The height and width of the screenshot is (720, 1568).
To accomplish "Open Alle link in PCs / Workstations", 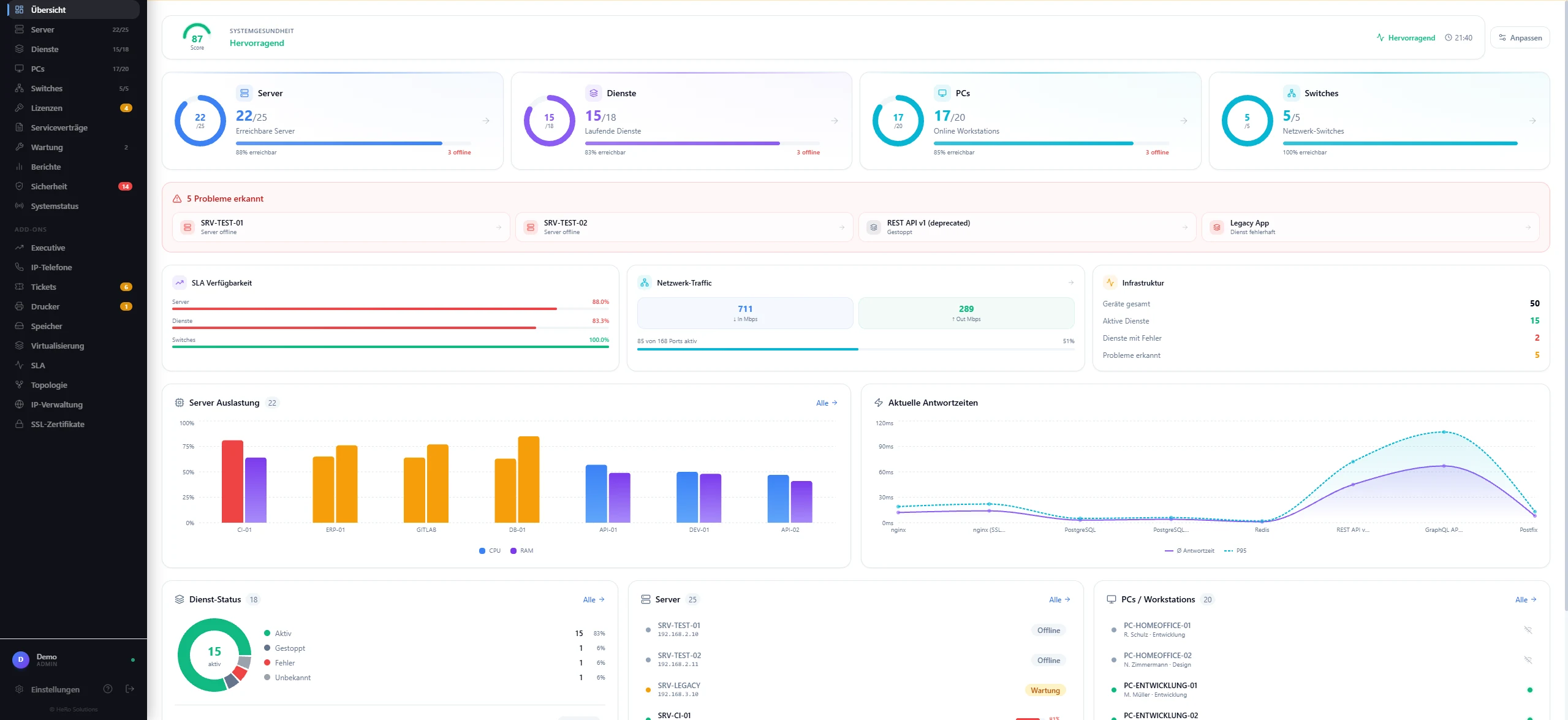I will point(1525,599).
